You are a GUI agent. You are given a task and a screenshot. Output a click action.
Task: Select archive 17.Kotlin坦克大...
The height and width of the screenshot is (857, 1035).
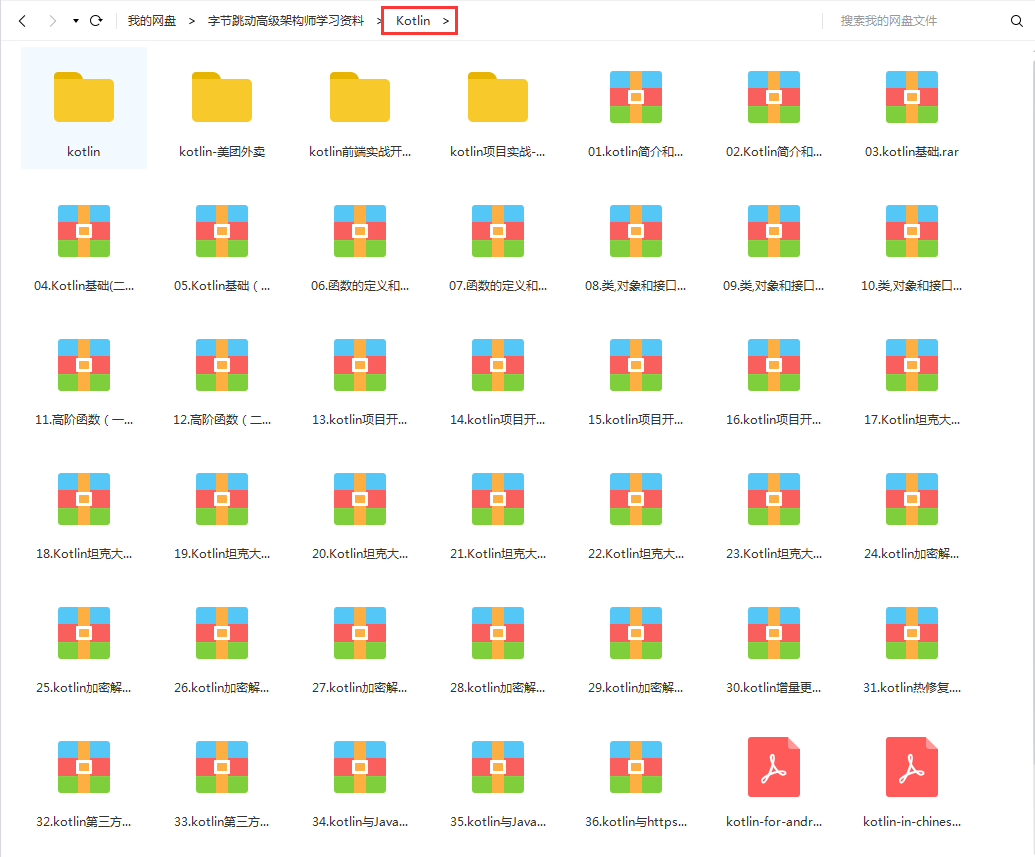coord(912,376)
